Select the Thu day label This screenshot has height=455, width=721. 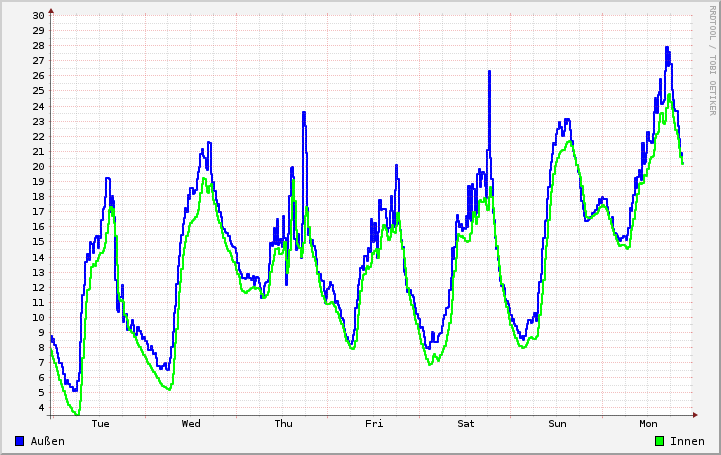pos(283,424)
